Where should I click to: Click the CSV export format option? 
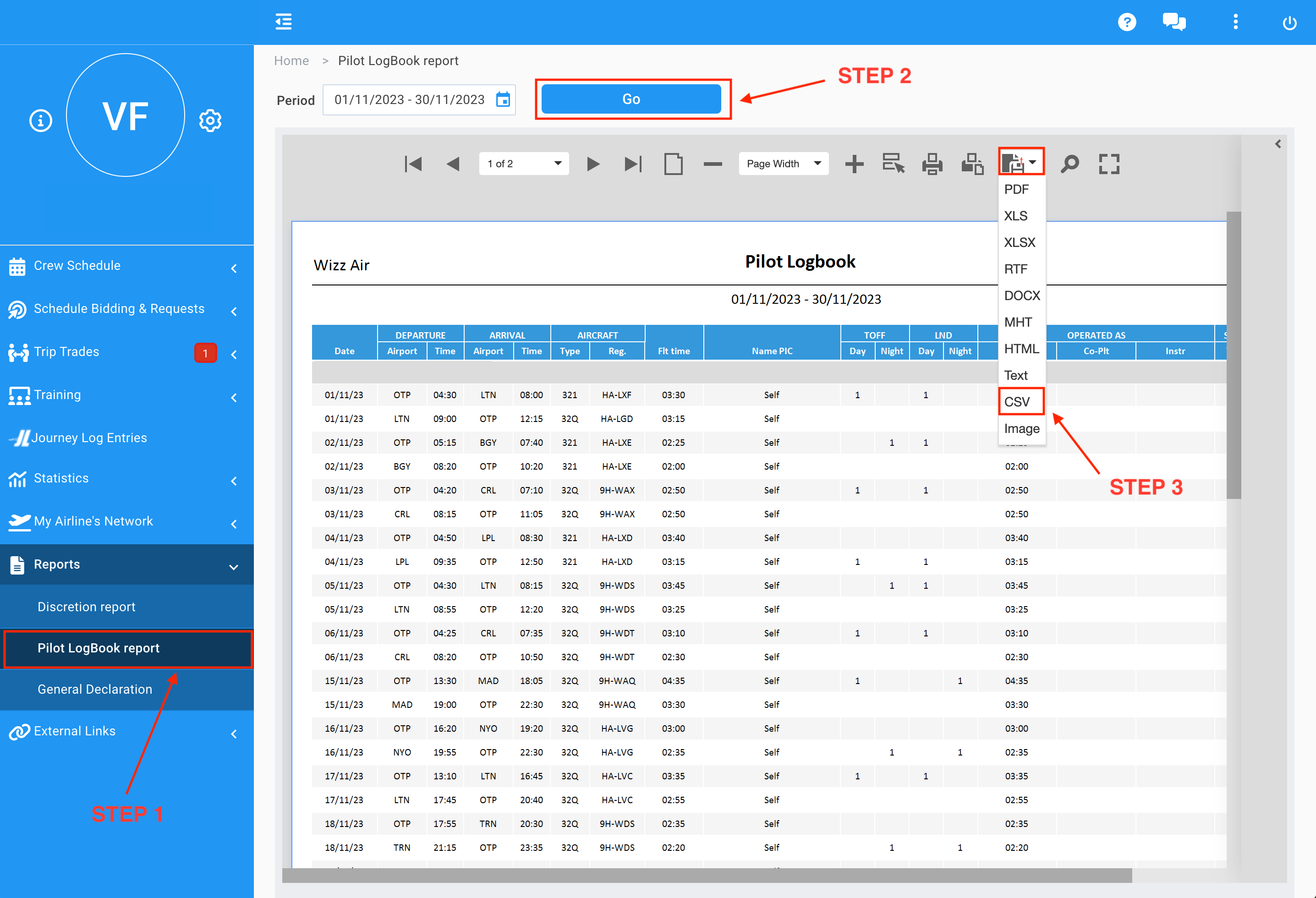(x=1019, y=401)
